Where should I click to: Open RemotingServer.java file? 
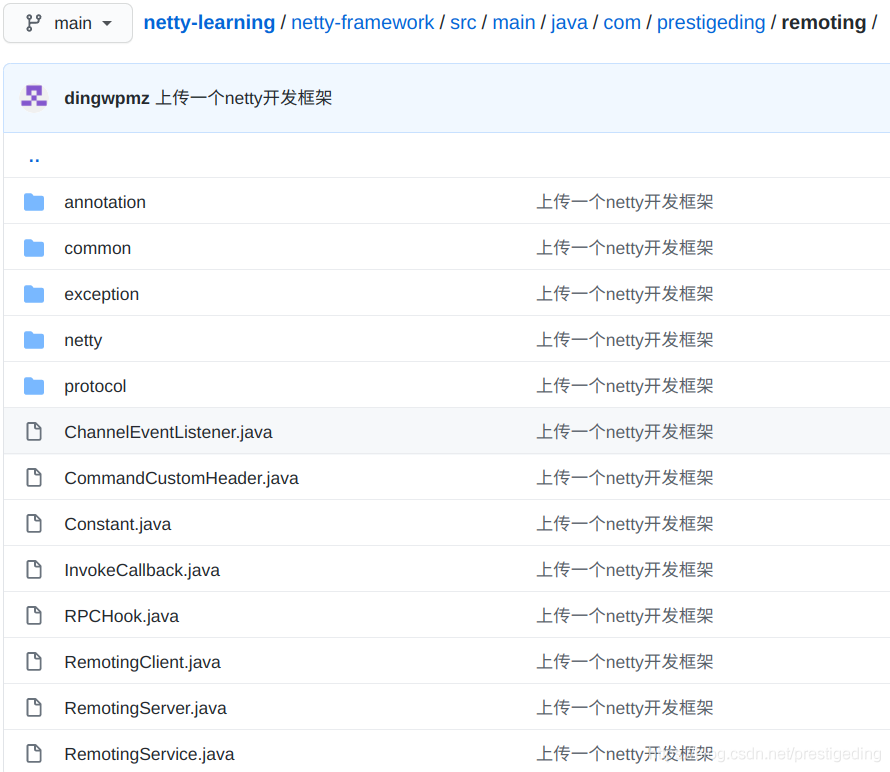click(x=145, y=708)
